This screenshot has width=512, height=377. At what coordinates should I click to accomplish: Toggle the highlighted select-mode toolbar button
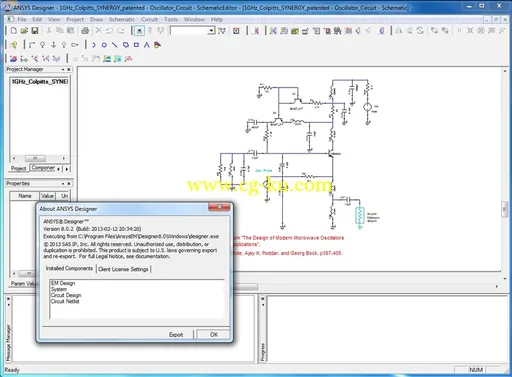(139, 31)
